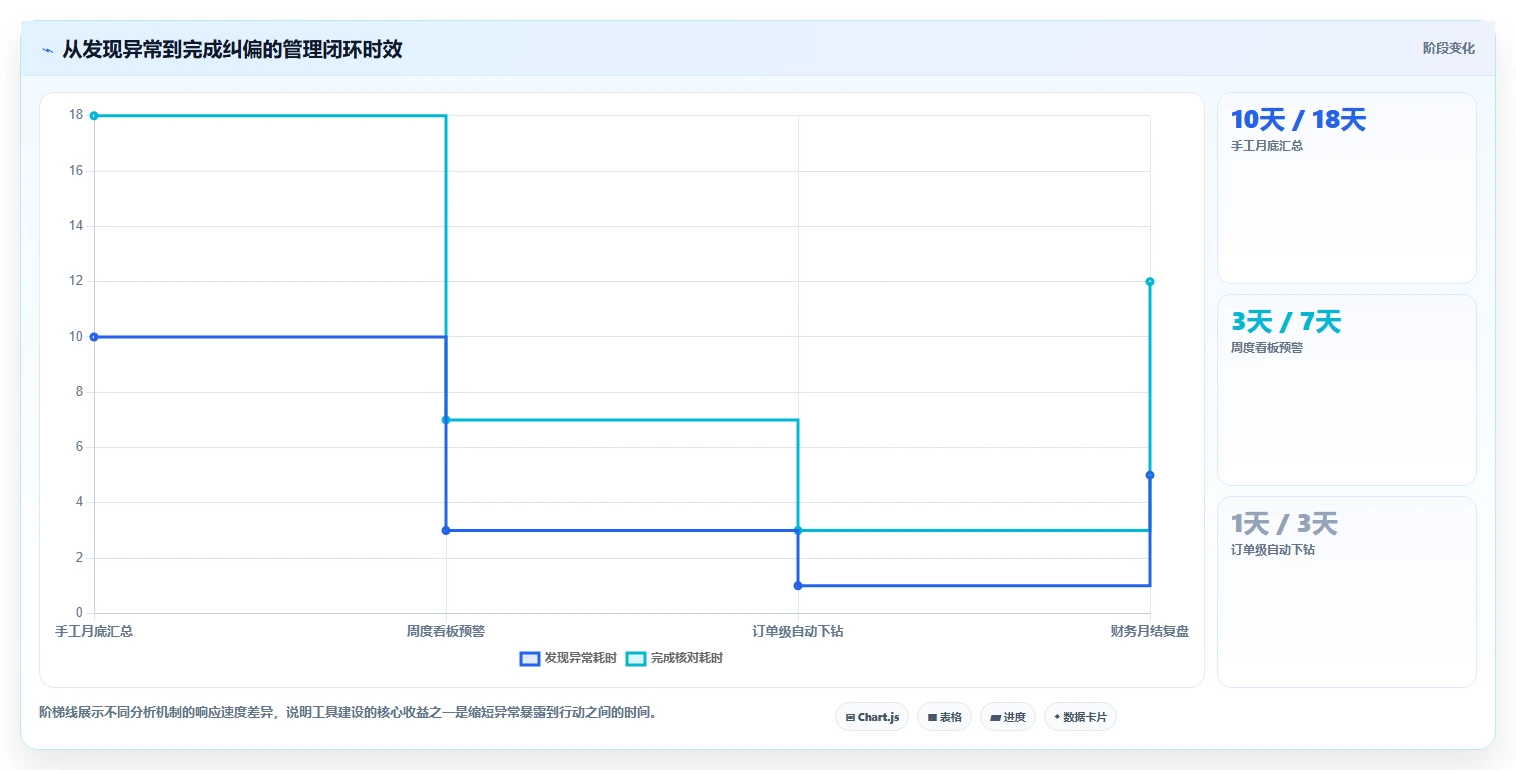The height and width of the screenshot is (770, 1516).
Task: Click the footer description starting with 阶梯线展示
Action: tap(348, 713)
